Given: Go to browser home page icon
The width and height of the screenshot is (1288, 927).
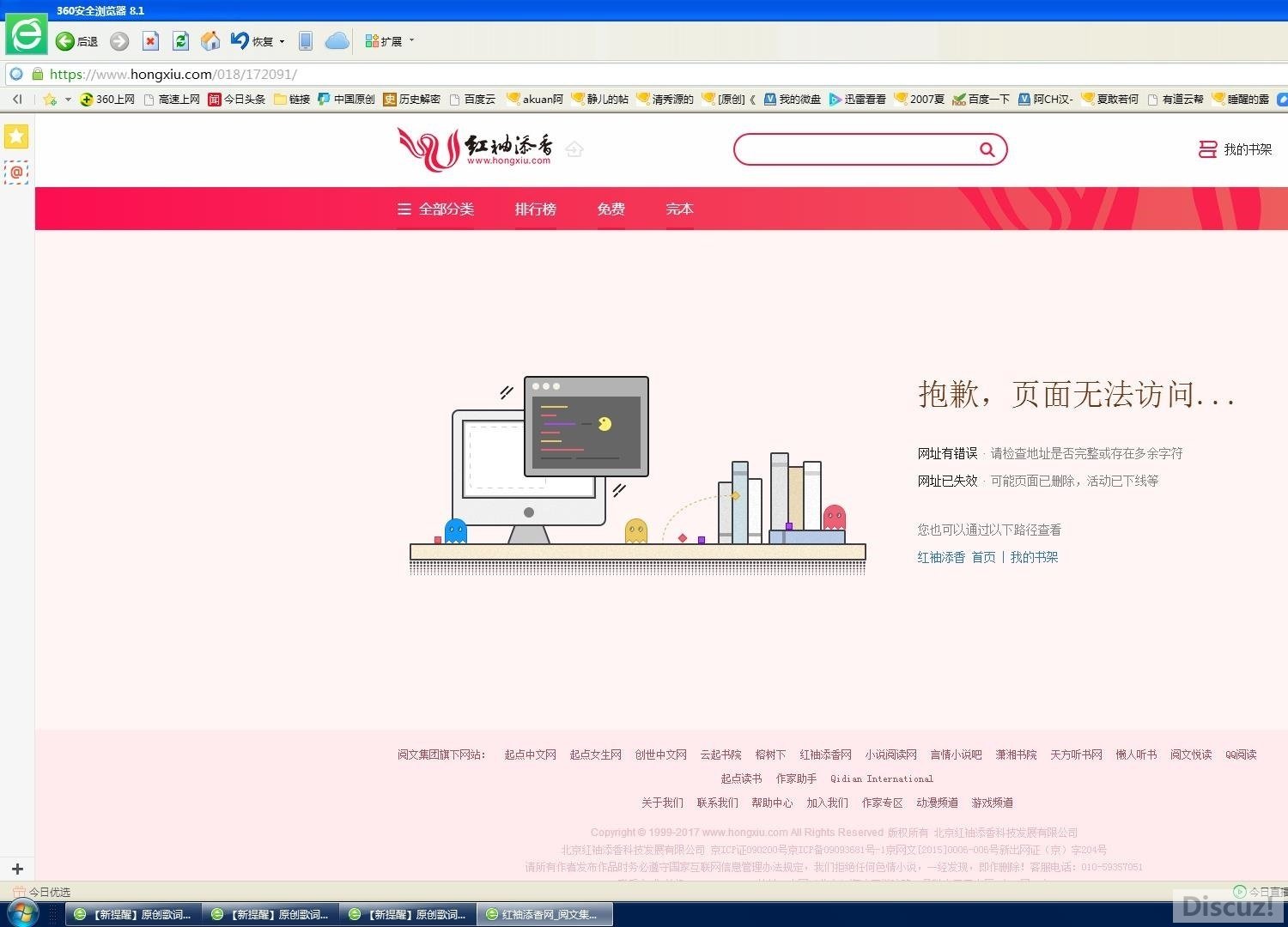Looking at the screenshot, I should point(210,41).
